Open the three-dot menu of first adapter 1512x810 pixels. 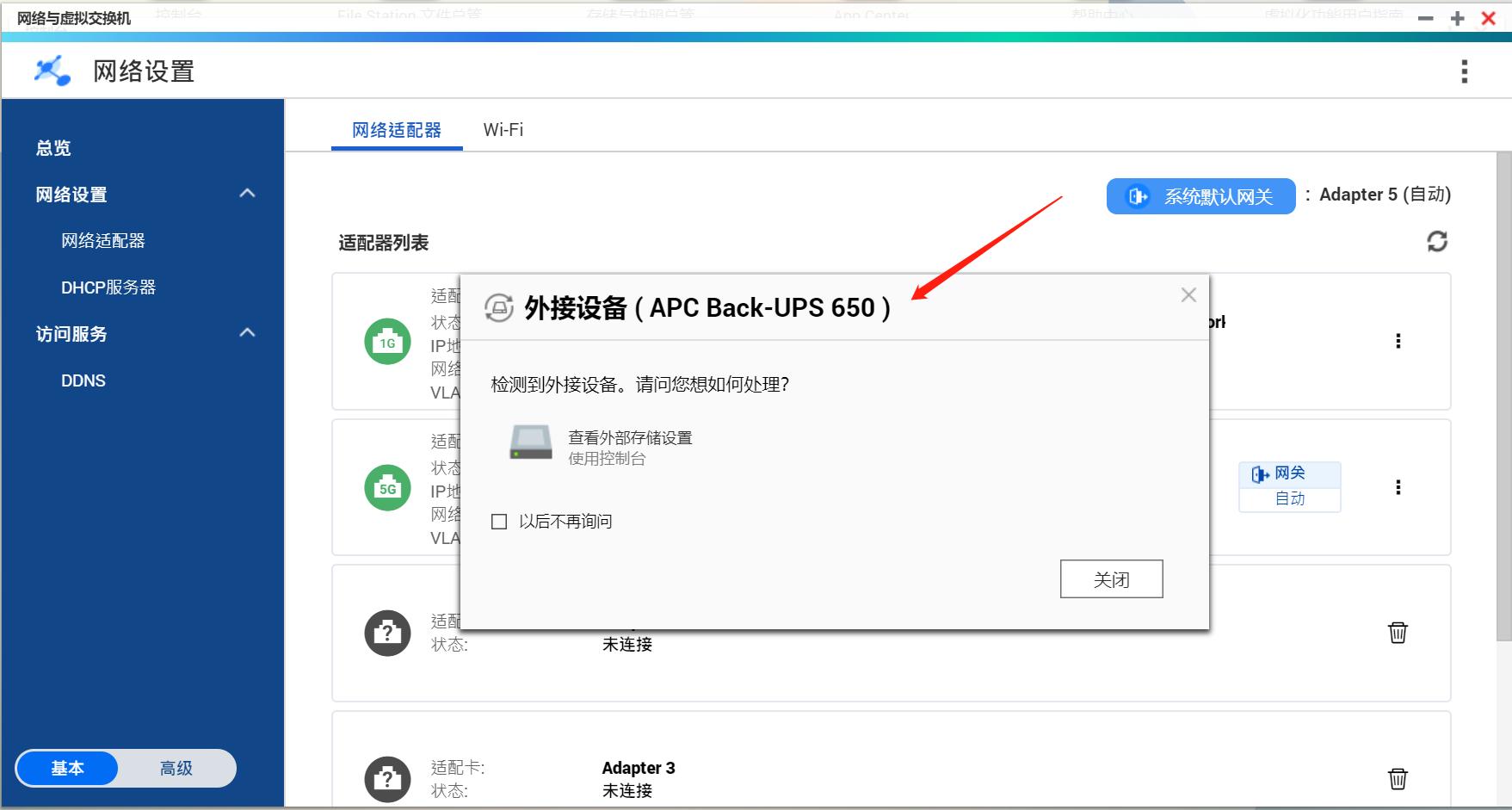(x=1399, y=342)
